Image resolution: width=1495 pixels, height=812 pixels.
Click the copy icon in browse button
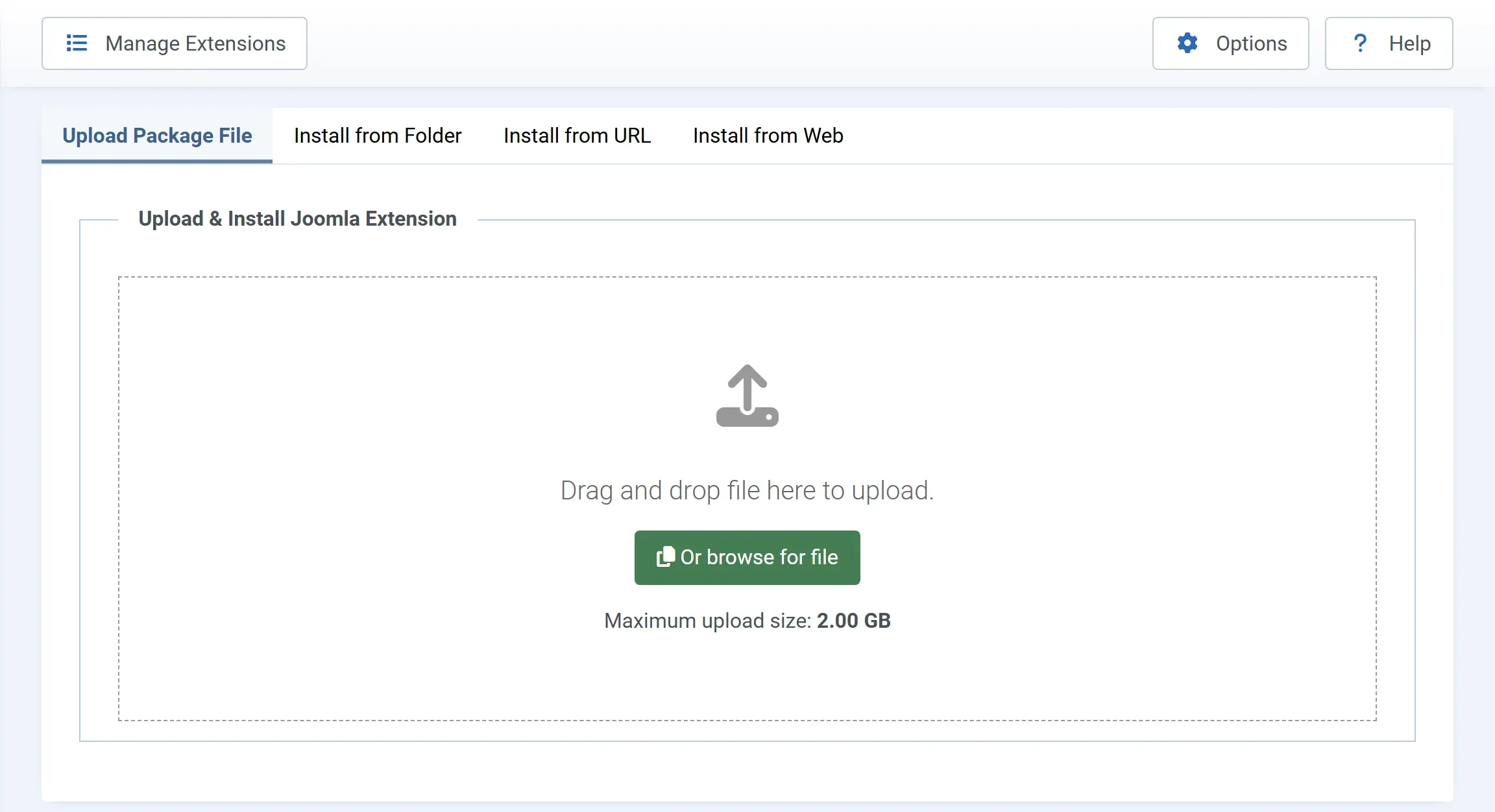(666, 557)
